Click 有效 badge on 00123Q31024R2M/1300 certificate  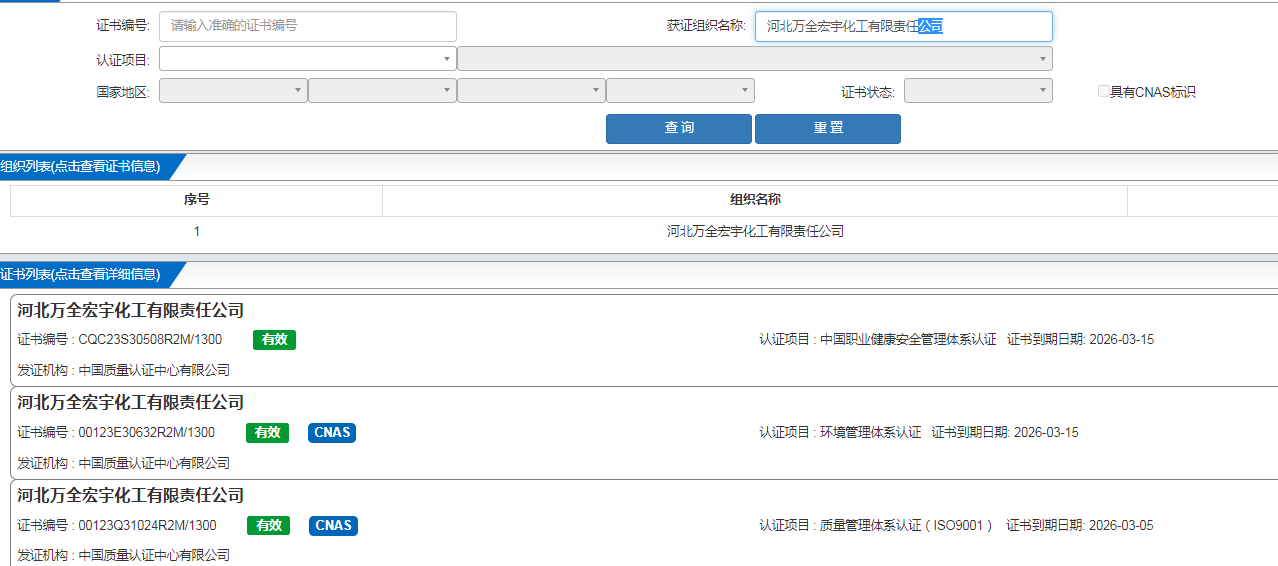coord(268,526)
